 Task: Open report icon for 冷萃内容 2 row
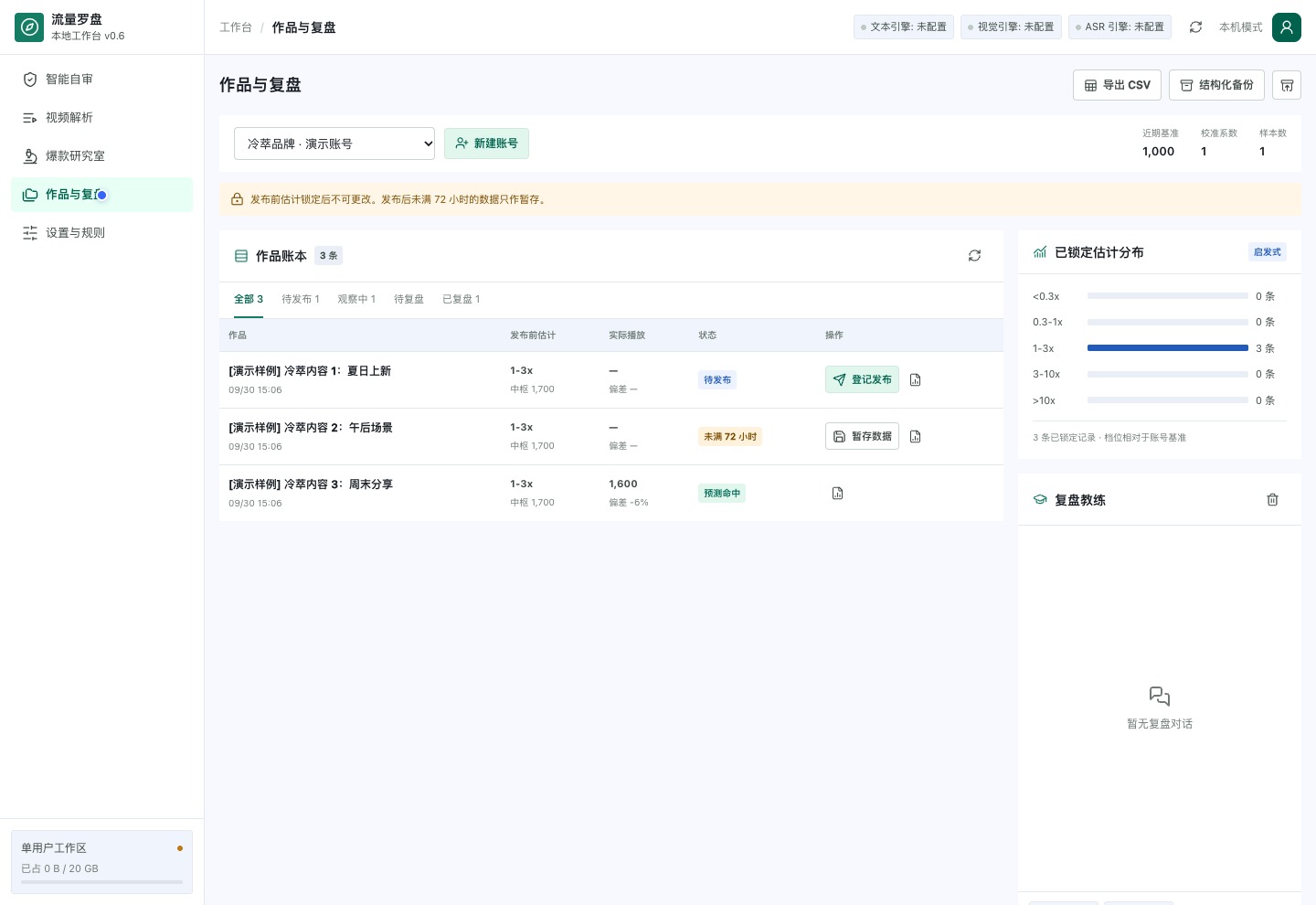point(916,437)
